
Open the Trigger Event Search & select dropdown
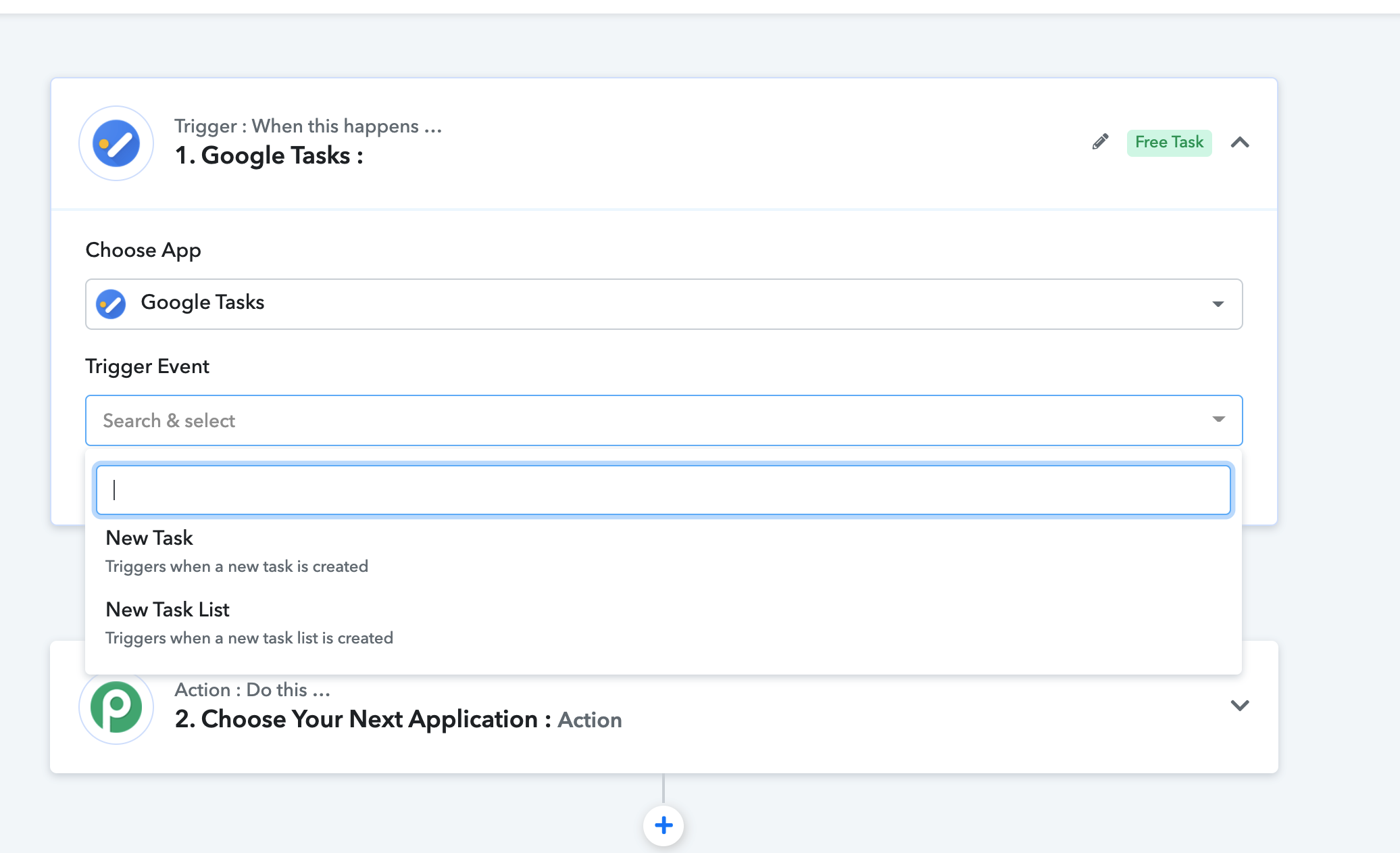(664, 420)
